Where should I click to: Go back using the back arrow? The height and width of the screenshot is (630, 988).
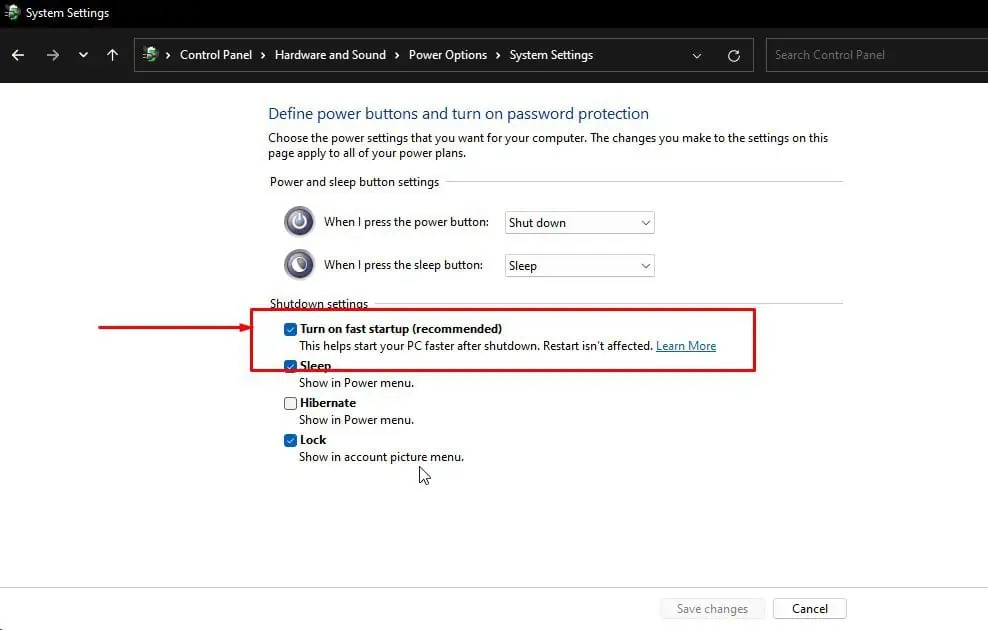(18, 55)
